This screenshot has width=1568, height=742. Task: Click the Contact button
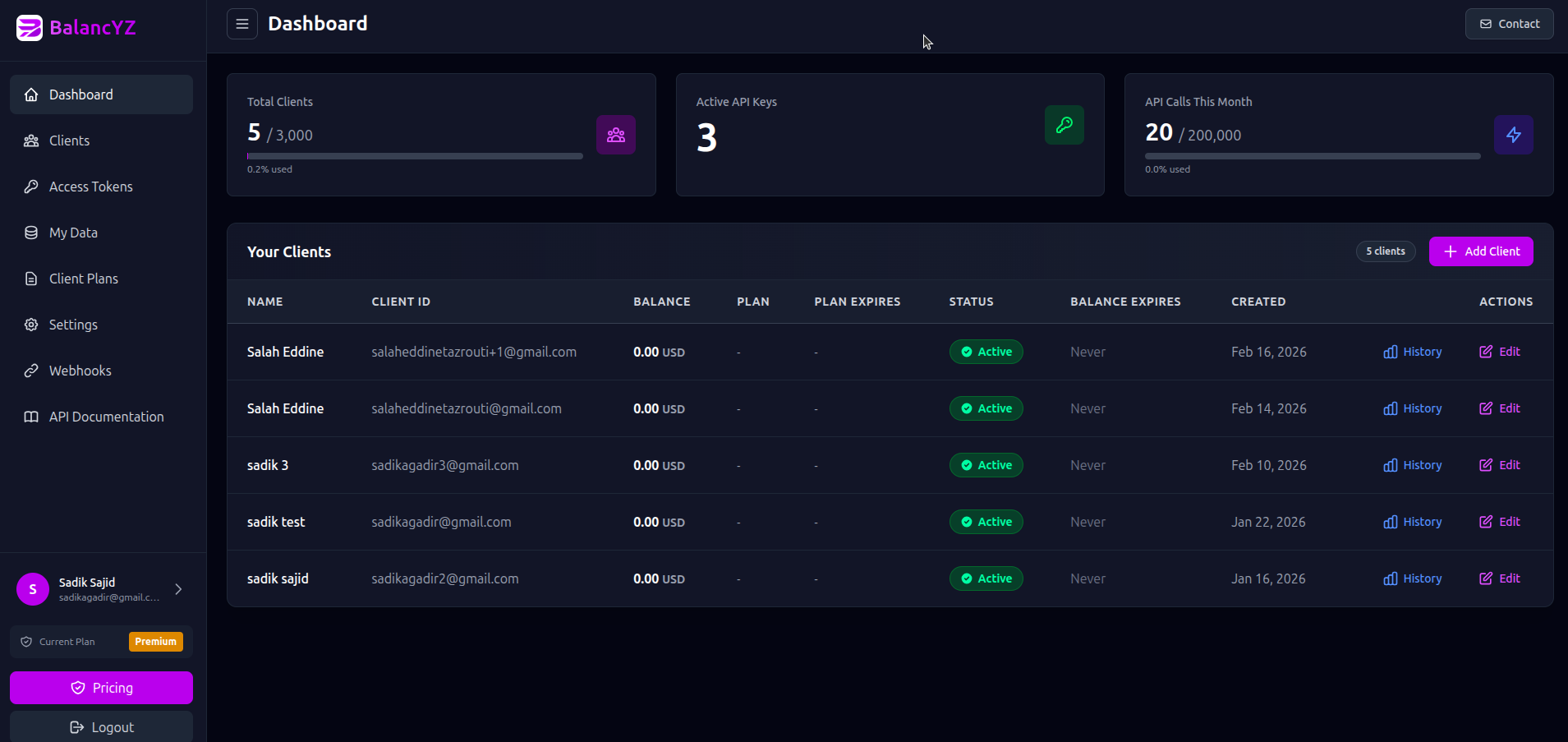tap(1510, 24)
